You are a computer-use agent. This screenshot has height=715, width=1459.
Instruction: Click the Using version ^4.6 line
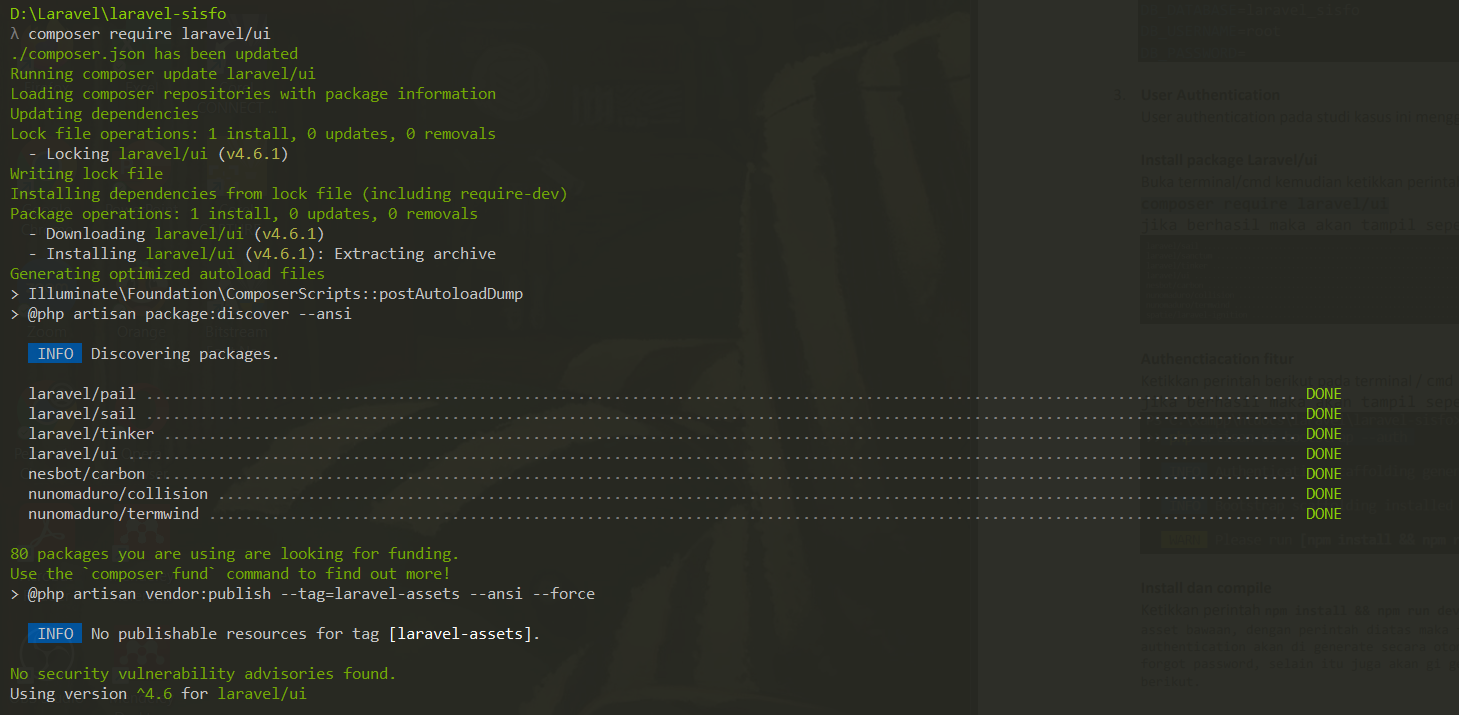[158, 694]
